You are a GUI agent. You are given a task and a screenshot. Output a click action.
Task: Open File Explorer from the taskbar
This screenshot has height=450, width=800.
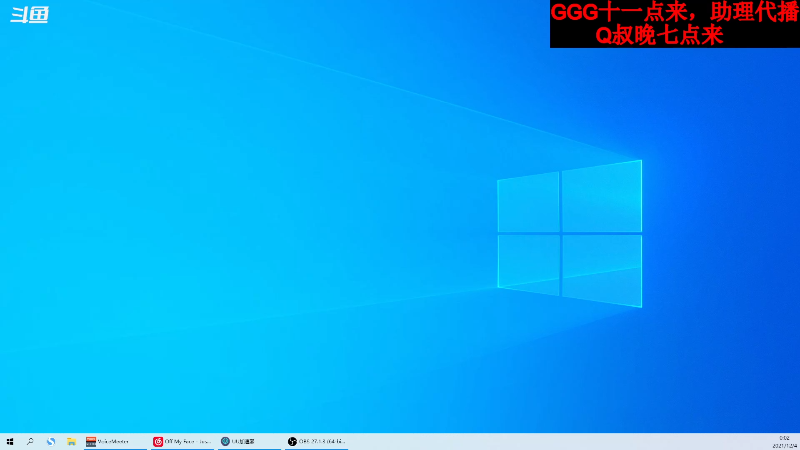click(x=71, y=441)
